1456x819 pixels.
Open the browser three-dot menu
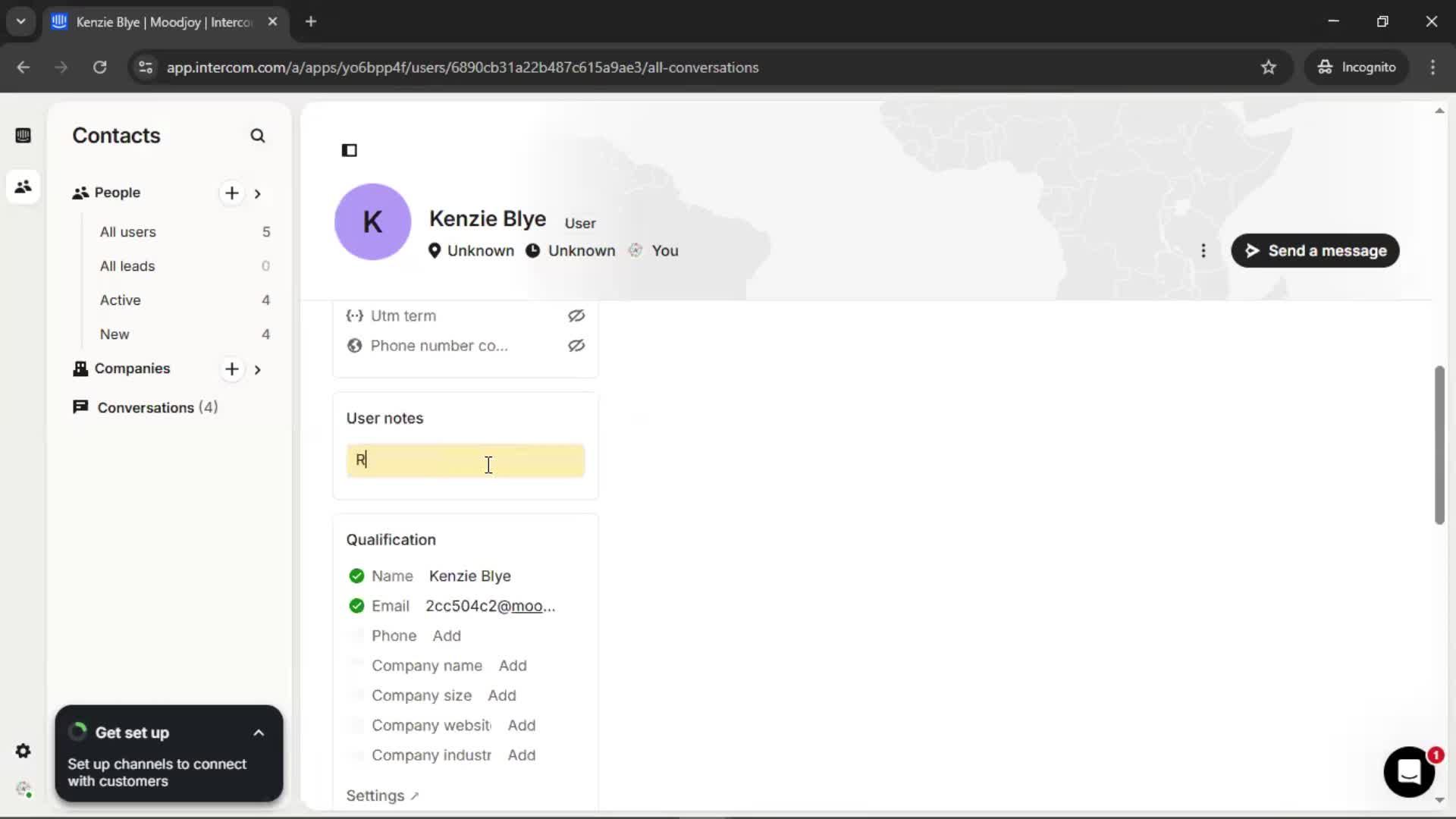(1432, 67)
